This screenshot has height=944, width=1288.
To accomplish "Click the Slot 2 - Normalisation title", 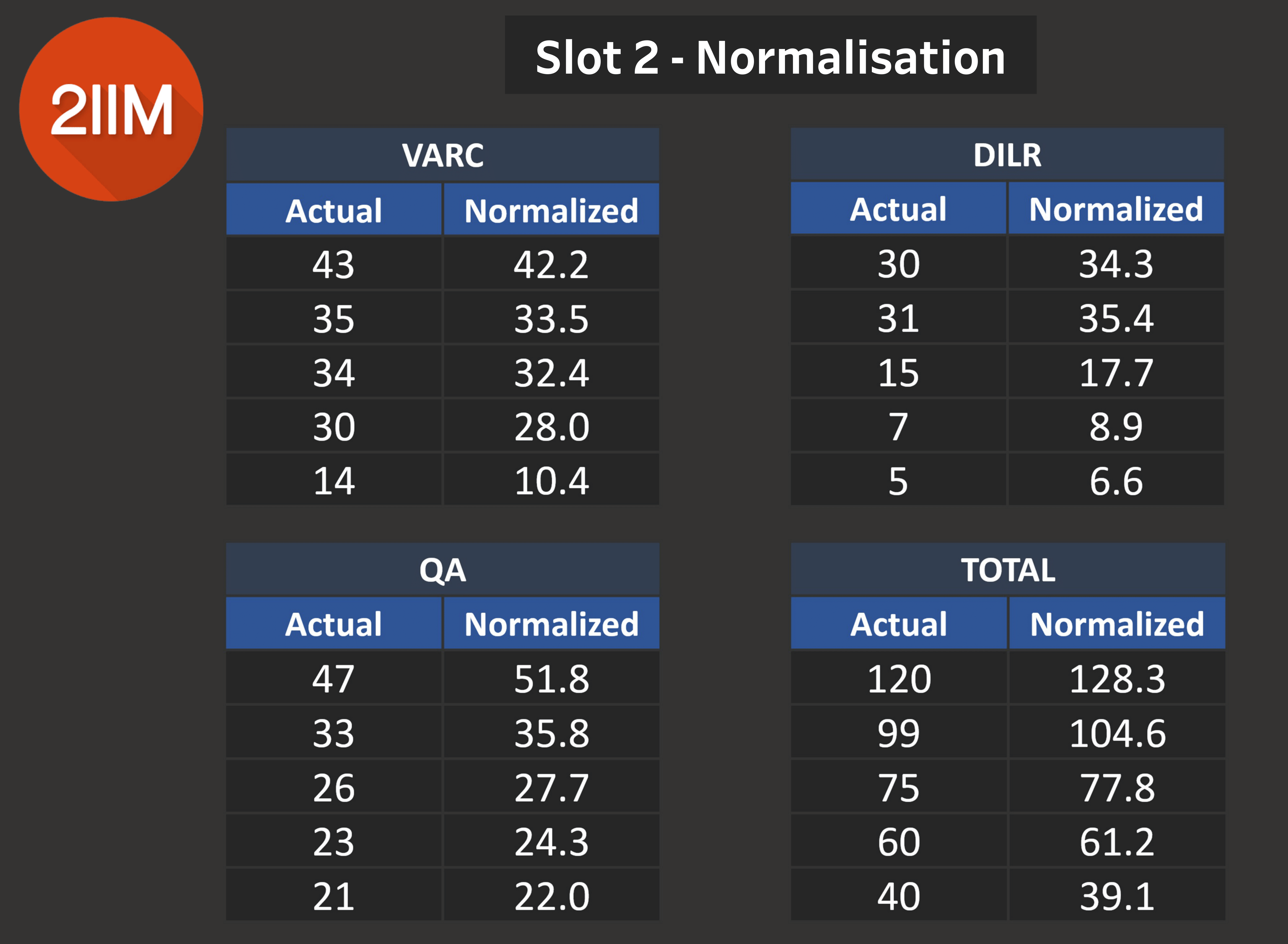I will click(770, 57).
